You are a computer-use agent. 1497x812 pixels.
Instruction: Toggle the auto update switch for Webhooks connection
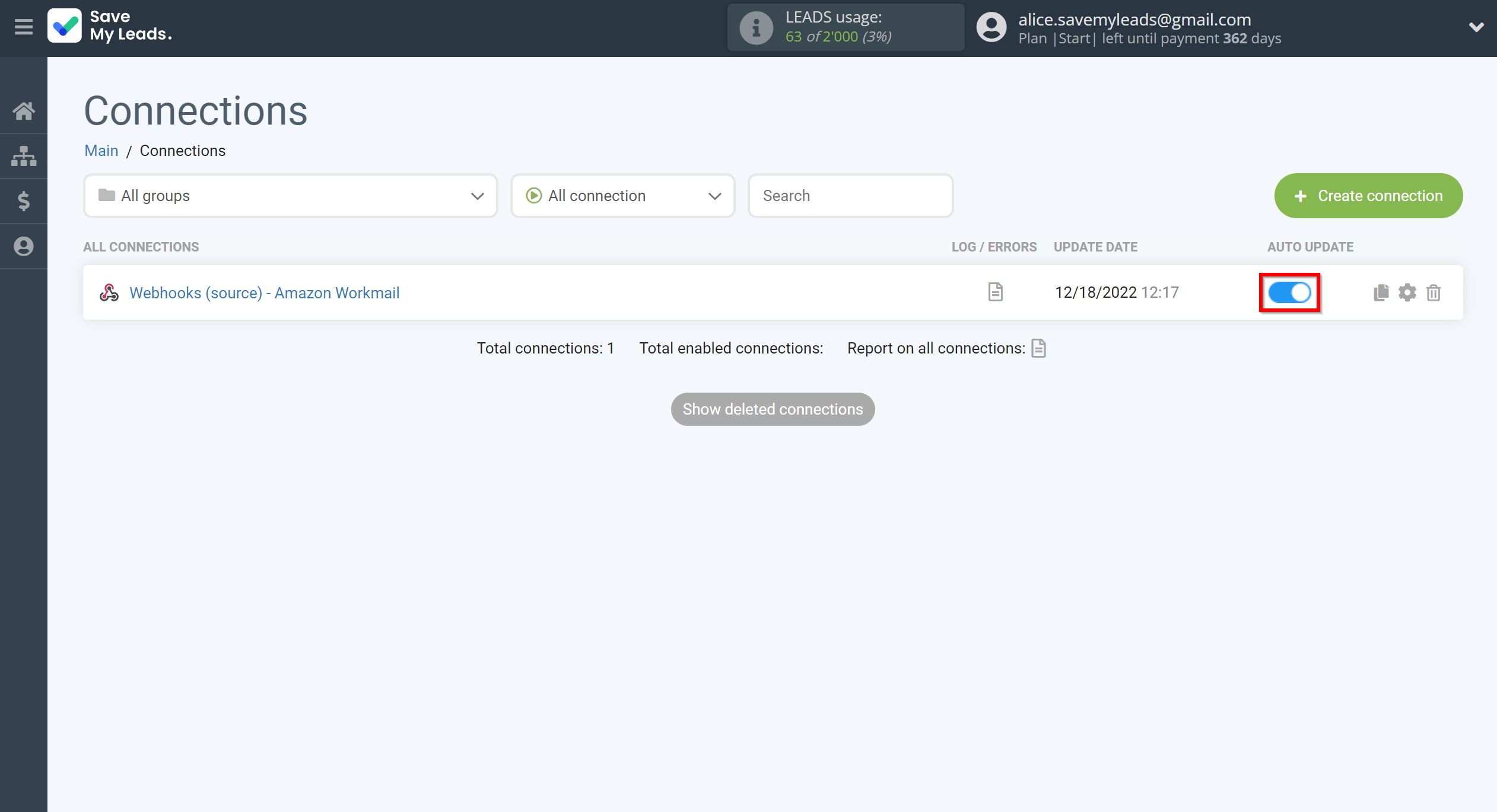1290,292
